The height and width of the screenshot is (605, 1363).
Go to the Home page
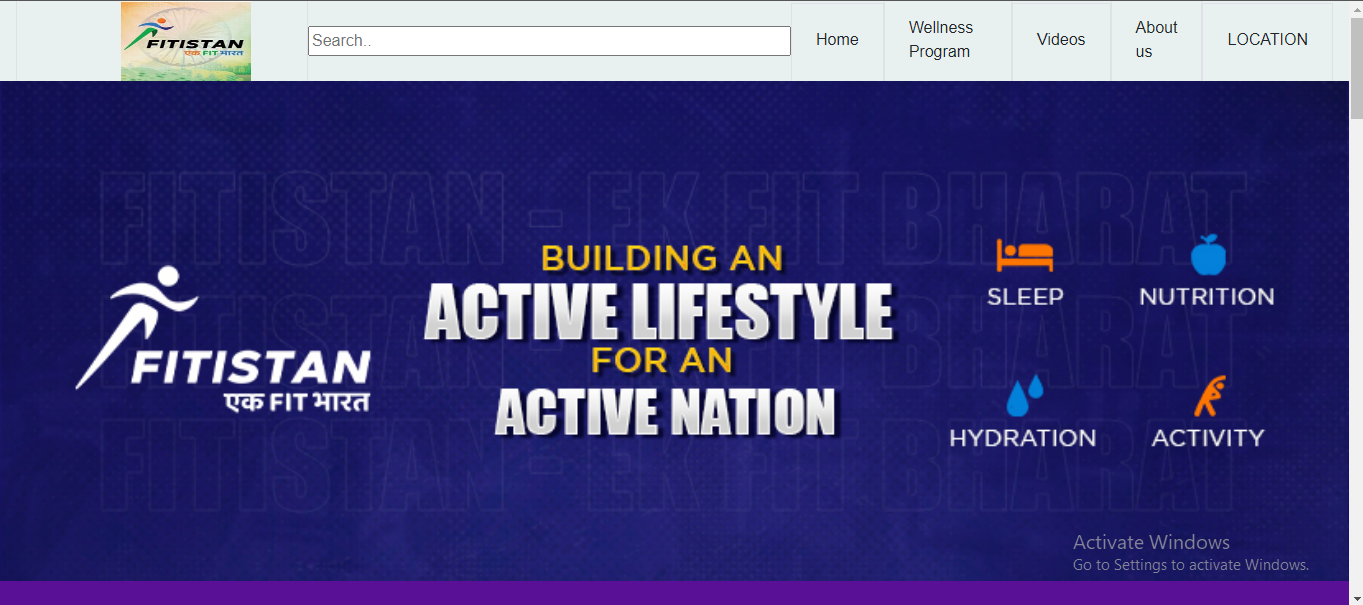837,40
